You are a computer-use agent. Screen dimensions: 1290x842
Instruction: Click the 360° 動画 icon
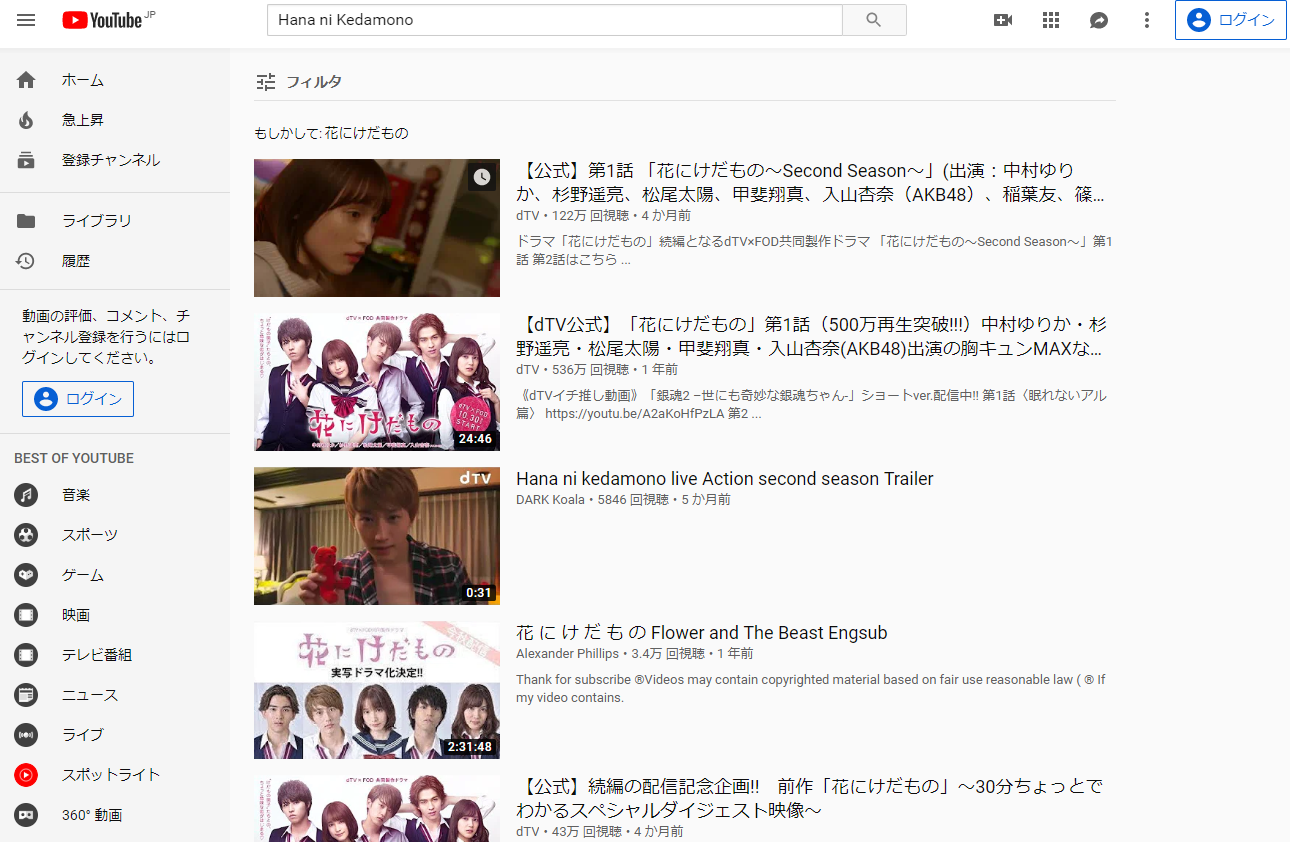pos(26,815)
